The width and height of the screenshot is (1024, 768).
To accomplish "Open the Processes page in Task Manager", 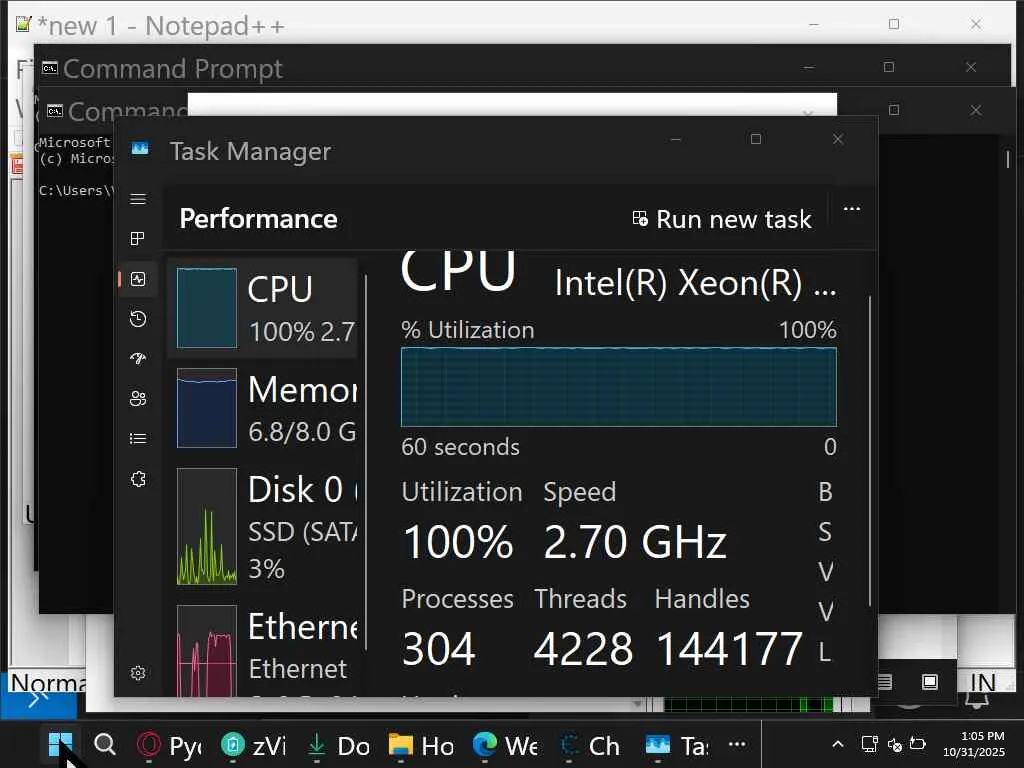I will pyautogui.click(x=138, y=239).
